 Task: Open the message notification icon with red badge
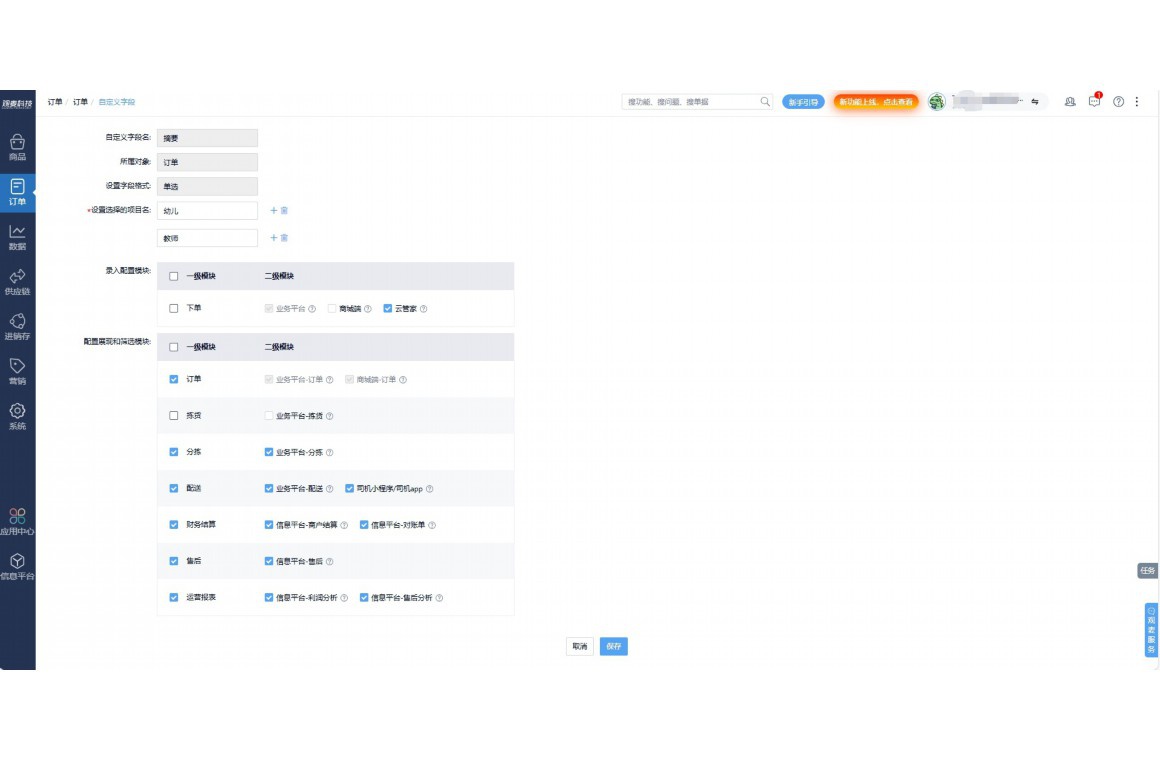tap(1095, 102)
